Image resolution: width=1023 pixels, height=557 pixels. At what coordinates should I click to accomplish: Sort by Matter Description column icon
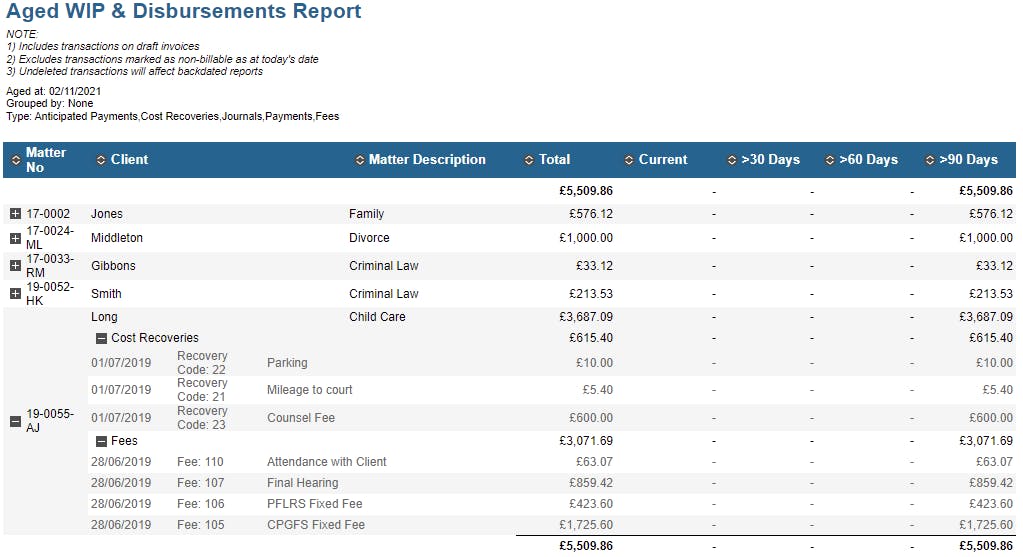tap(359, 160)
